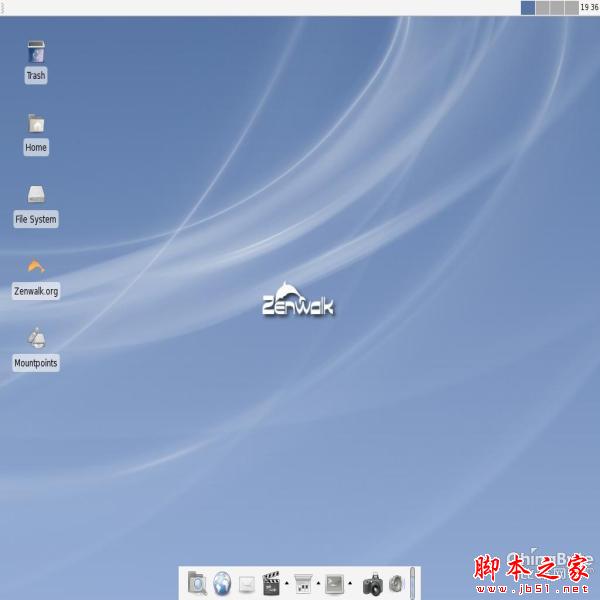Click the top panel's left handle
Viewport: 600px width, 600px height.
tap(2, 8)
